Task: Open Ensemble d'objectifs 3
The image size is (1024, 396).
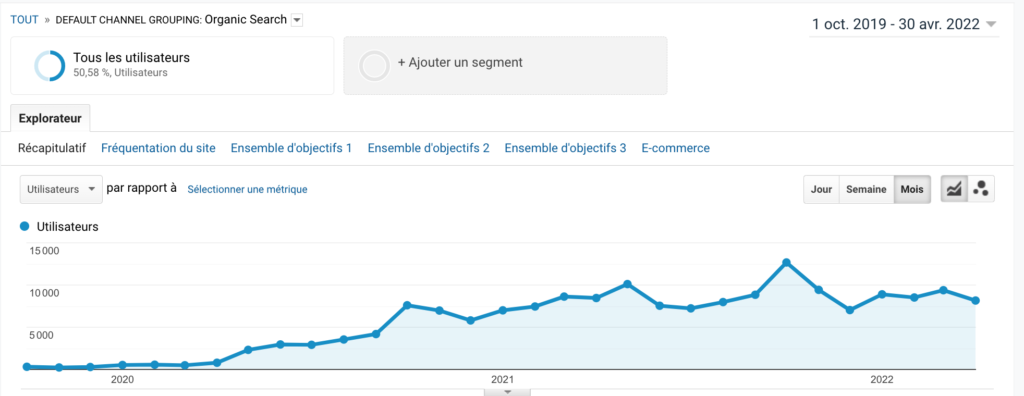Action: point(566,148)
